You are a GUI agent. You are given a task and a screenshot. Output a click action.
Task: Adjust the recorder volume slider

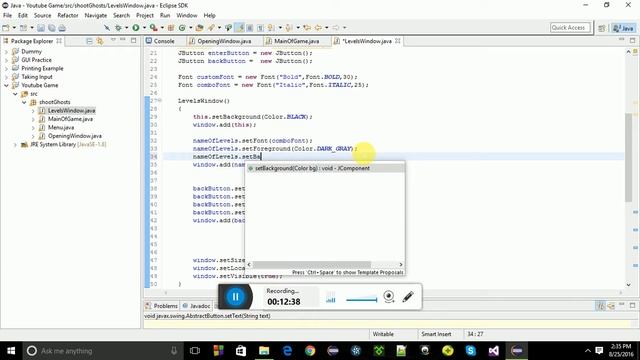point(362,300)
